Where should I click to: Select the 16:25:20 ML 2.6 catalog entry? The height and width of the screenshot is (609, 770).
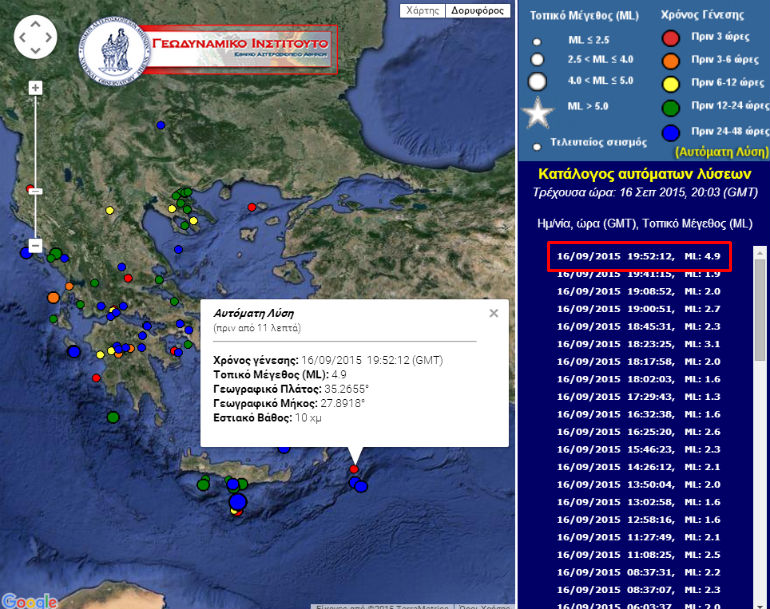638,431
